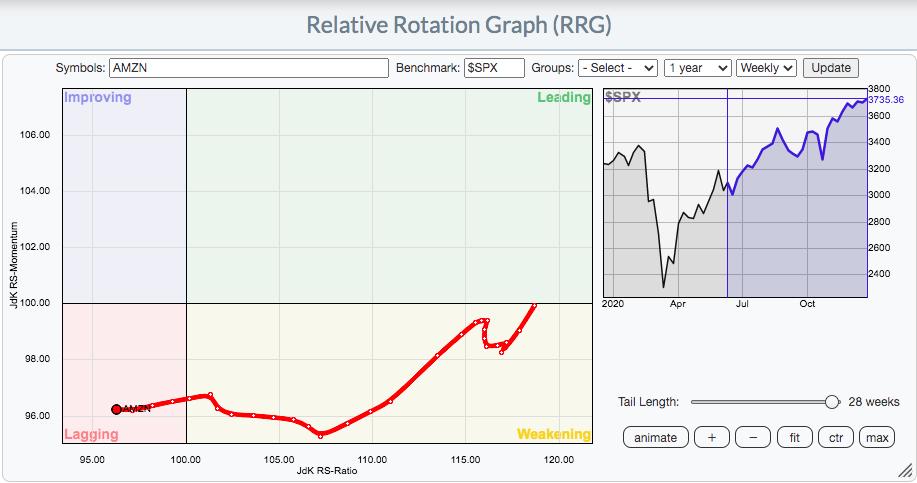The height and width of the screenshot is (483, 917).
Task: Expand the Weekly period dropdown
Action: click(x=766, y=68)
